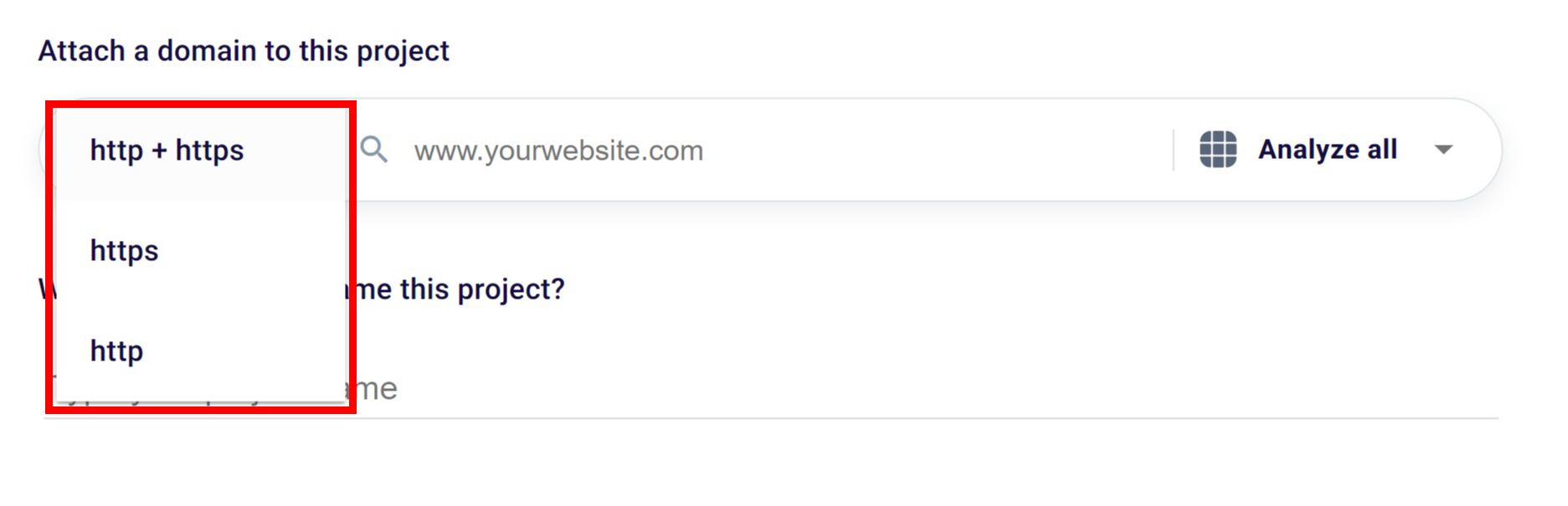1568x506 pixels.
Task: Open the "Analyze all" scope selector
Action: click(x=1327, y=150)
